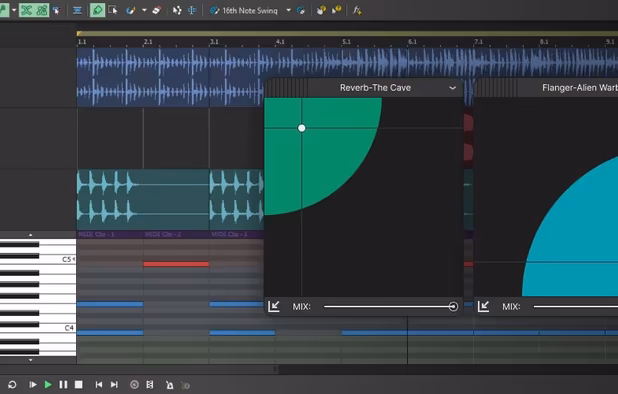Click the grid icon right of Record
The width and height of the screenshot is (618, 394).
click(x=150, y=385)
